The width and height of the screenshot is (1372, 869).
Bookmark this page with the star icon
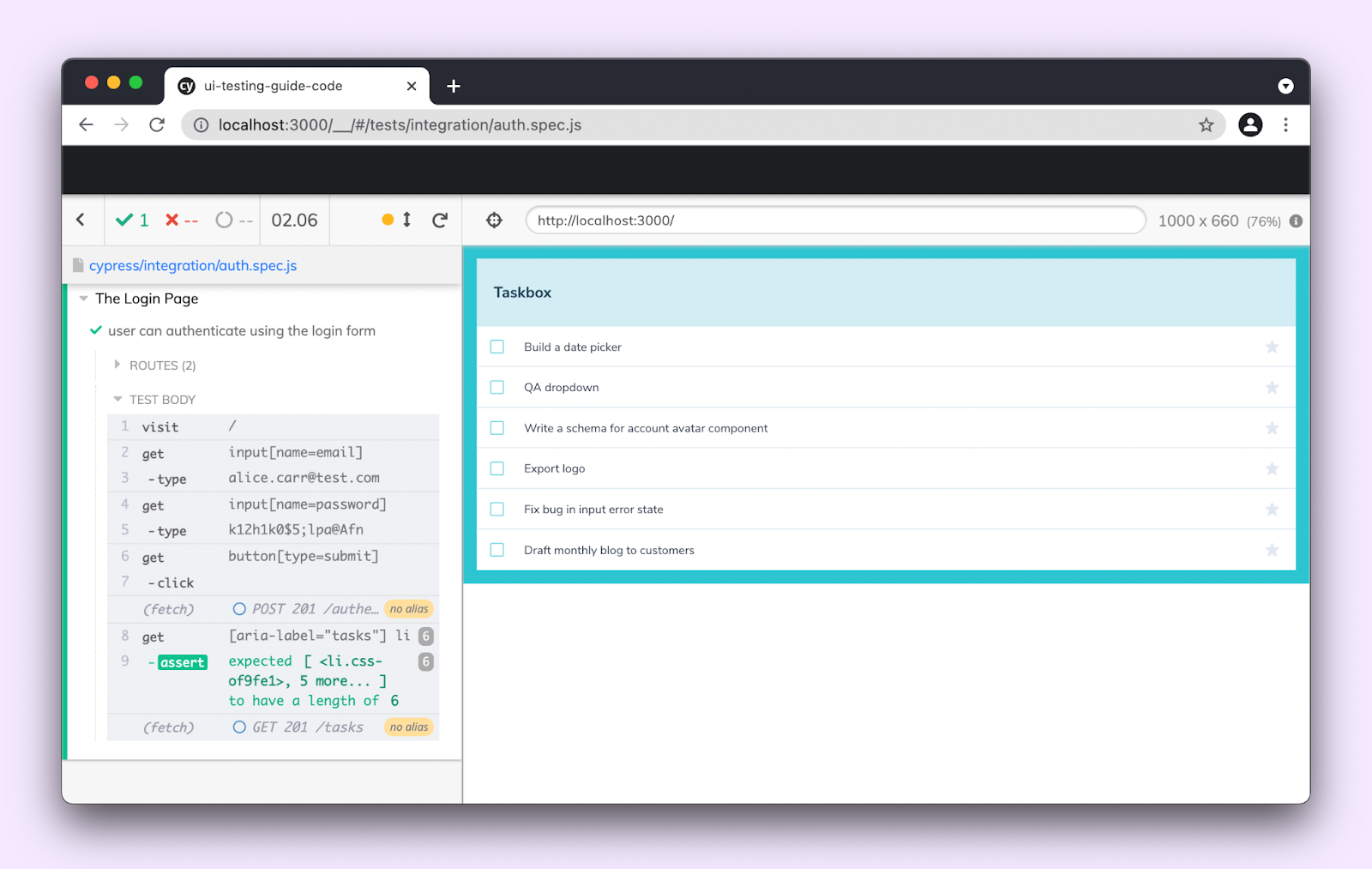pyautogui.click(x=1206, y=125)
